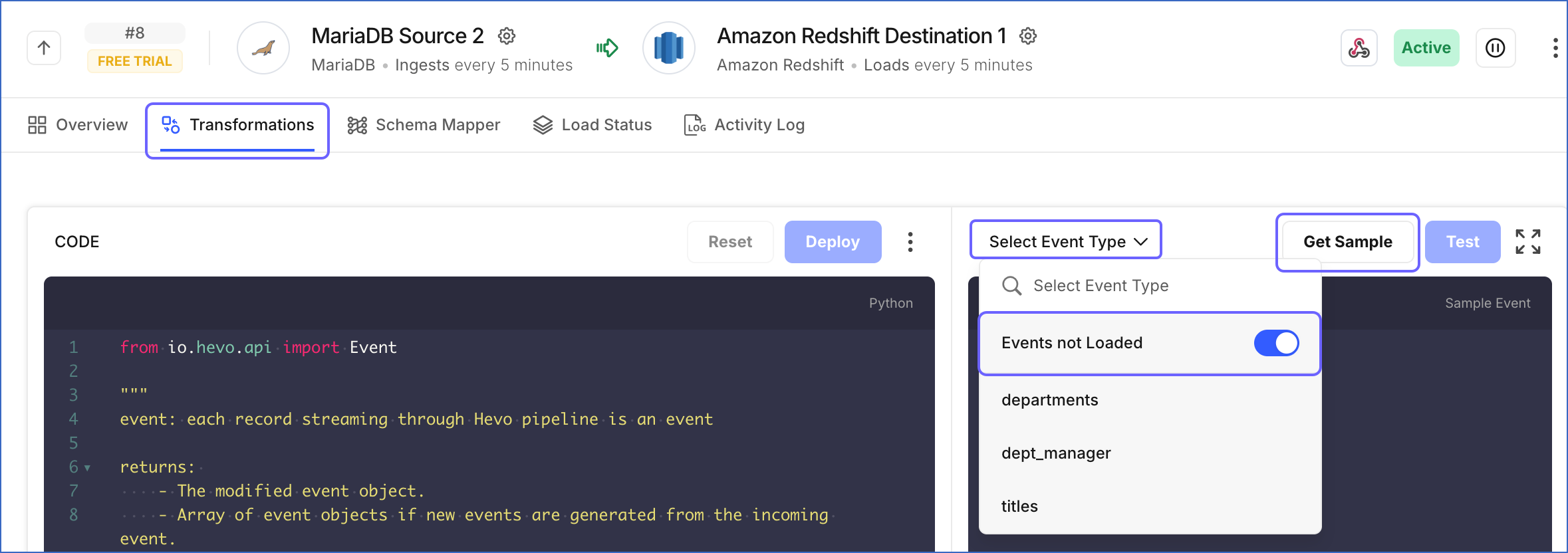Expand the sample panel to fullscreen
The width and height of the screenshot is (1568, 553).
[1527, 242]
